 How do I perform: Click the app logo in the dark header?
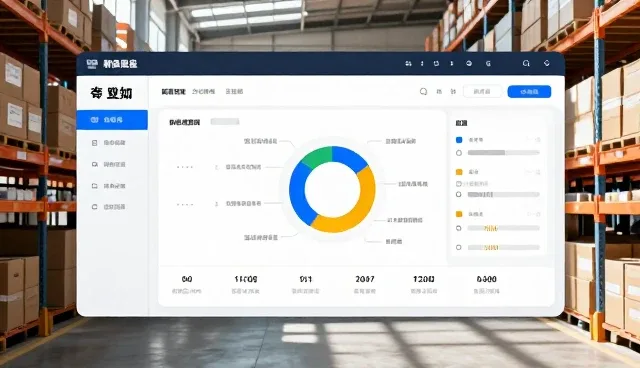92,64
